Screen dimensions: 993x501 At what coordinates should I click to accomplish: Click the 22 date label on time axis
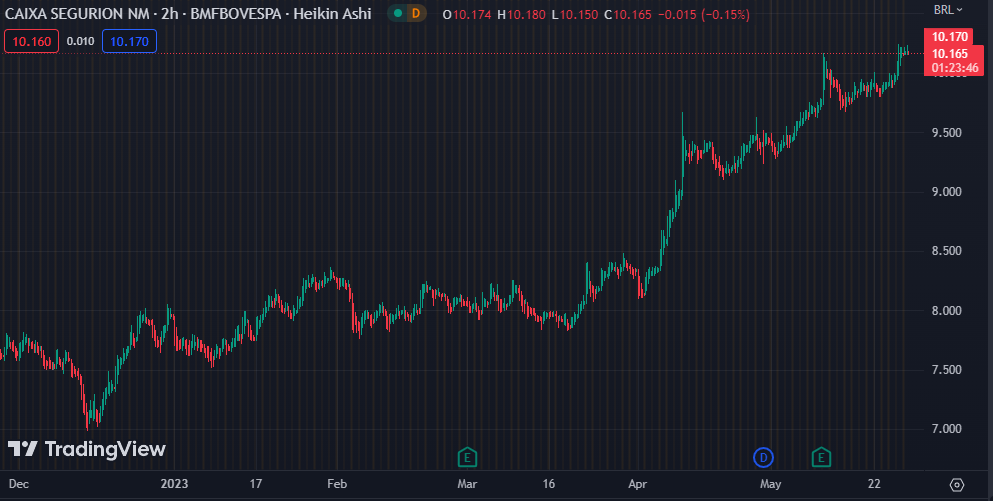click(x=874, y=484)
